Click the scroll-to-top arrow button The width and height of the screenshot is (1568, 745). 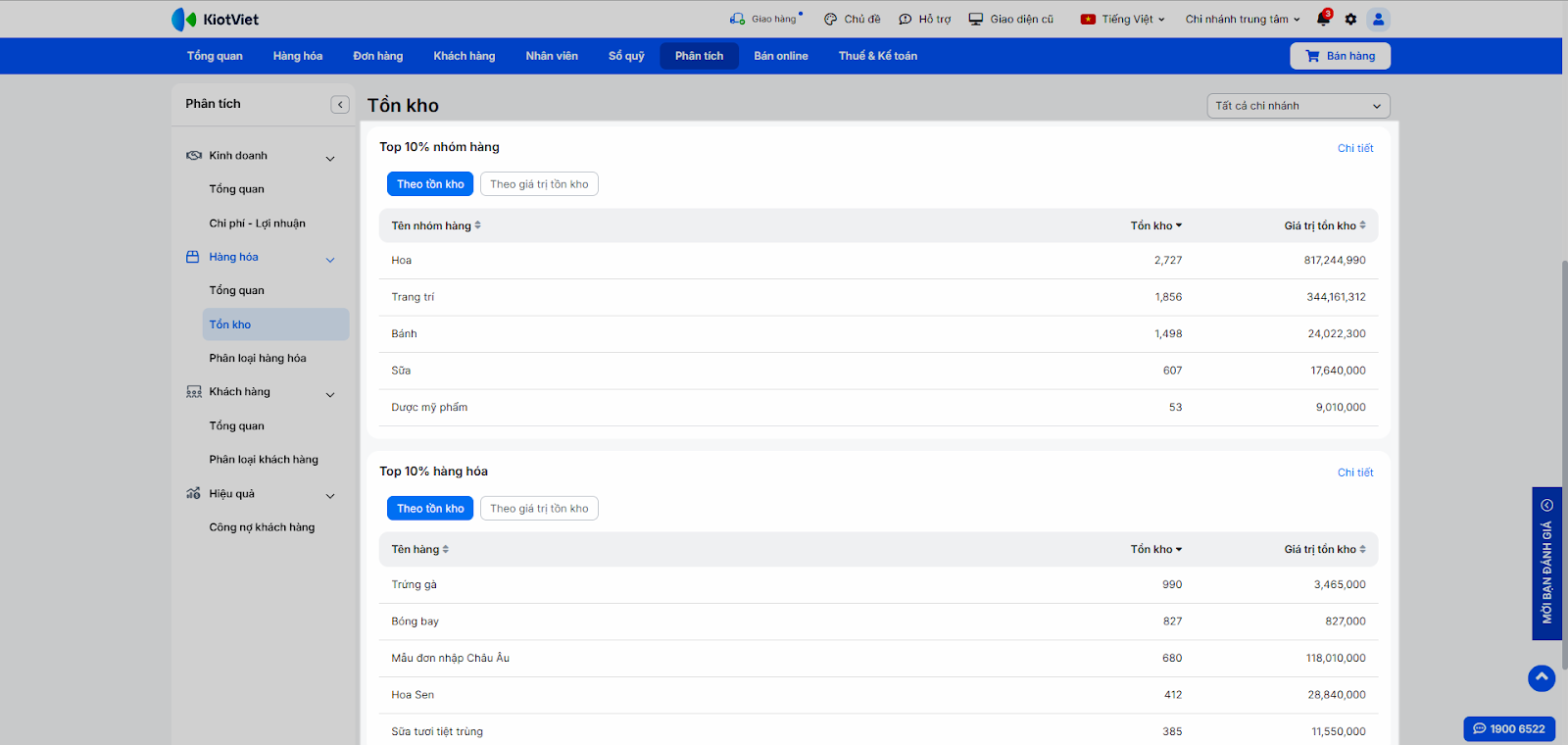(x=1542, y=677)
